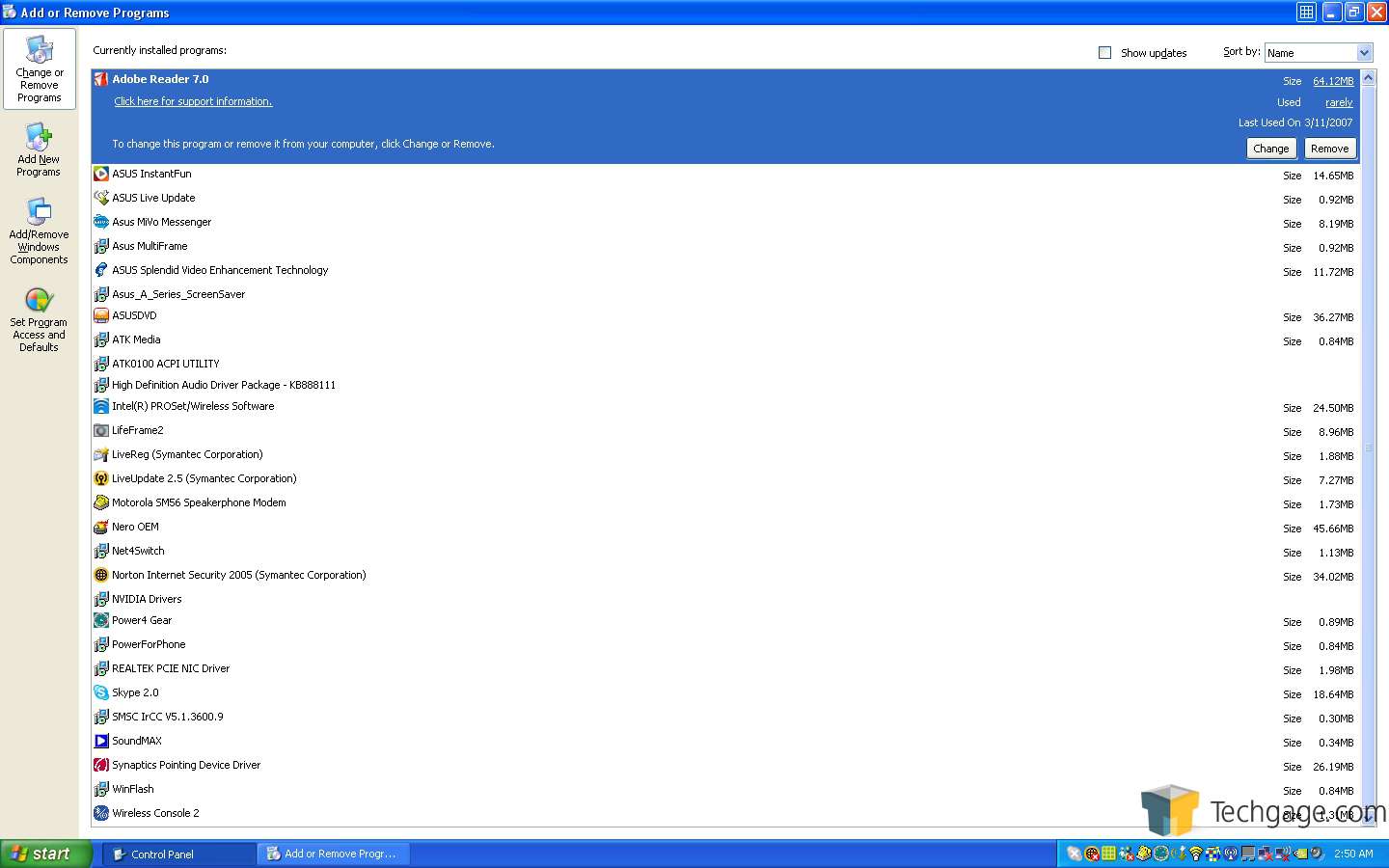Click the rarely usage link

click(1339, 102)
